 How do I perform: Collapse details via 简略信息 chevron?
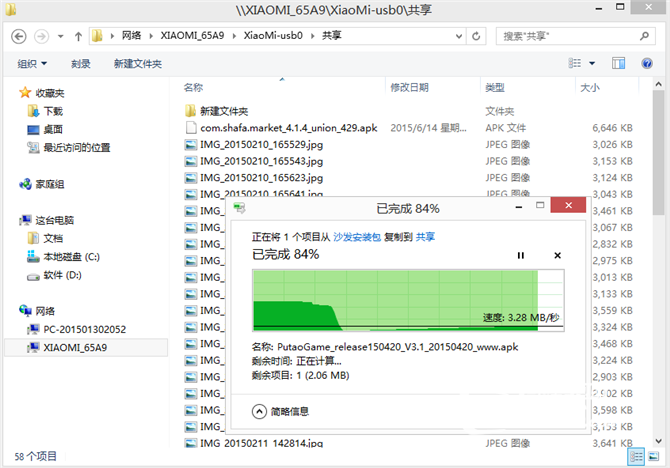(x=260, y=411)
